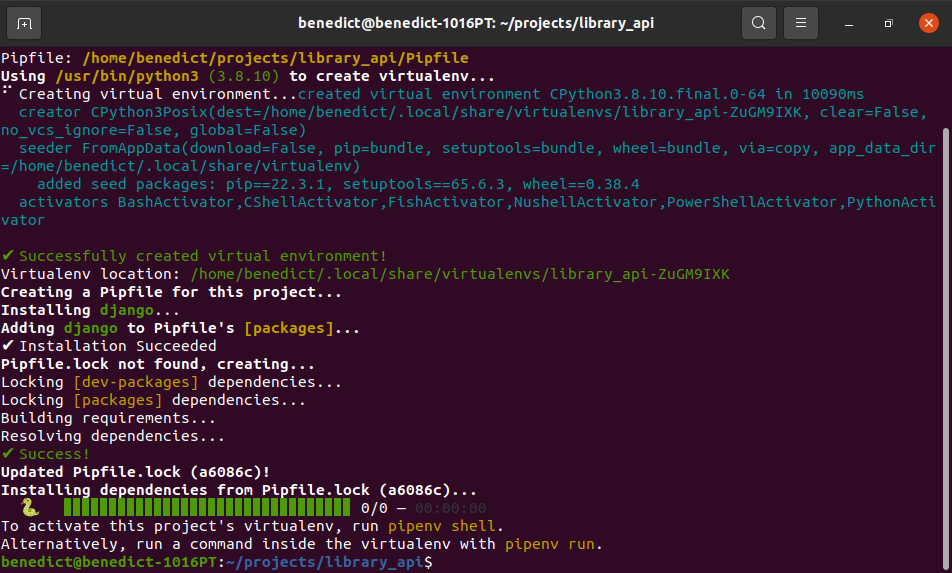Click the 'Installation Succeeded' line

click(109, 346)
